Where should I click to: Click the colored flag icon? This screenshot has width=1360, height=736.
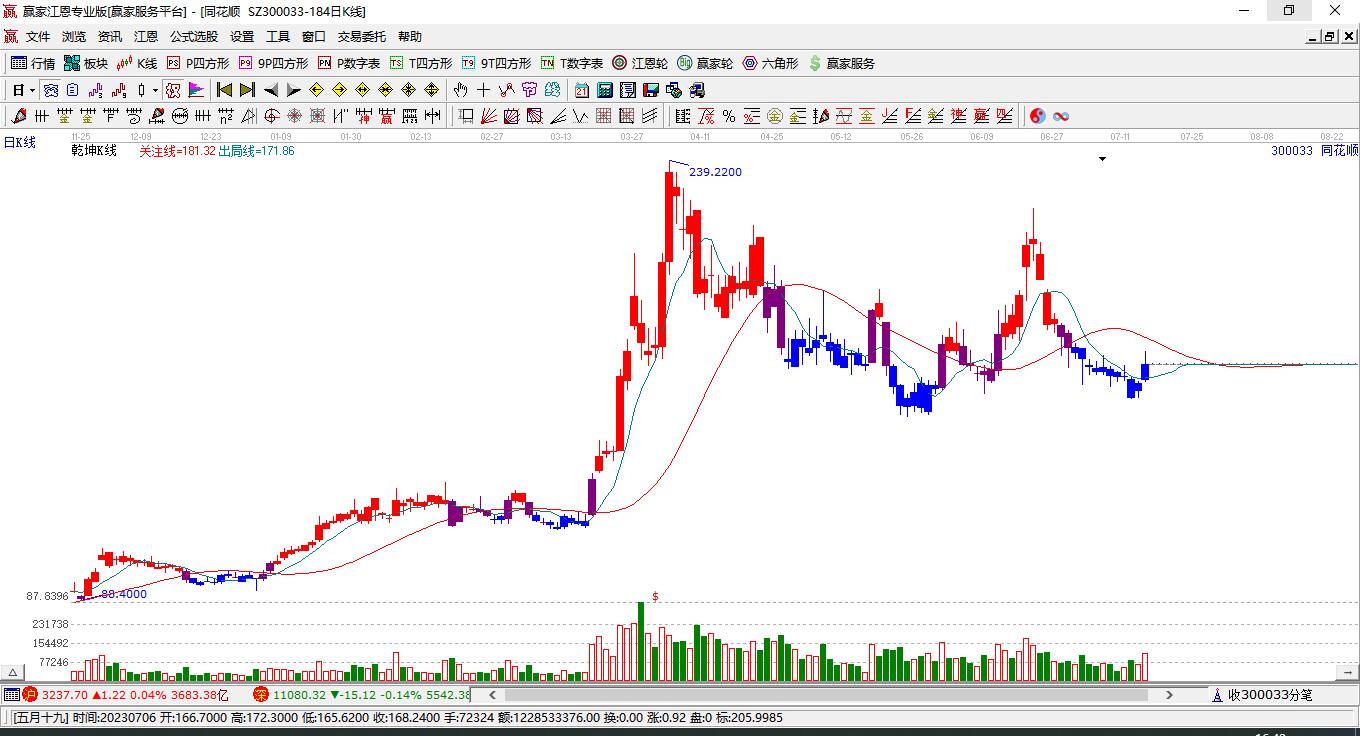click(x=196, y=90)
